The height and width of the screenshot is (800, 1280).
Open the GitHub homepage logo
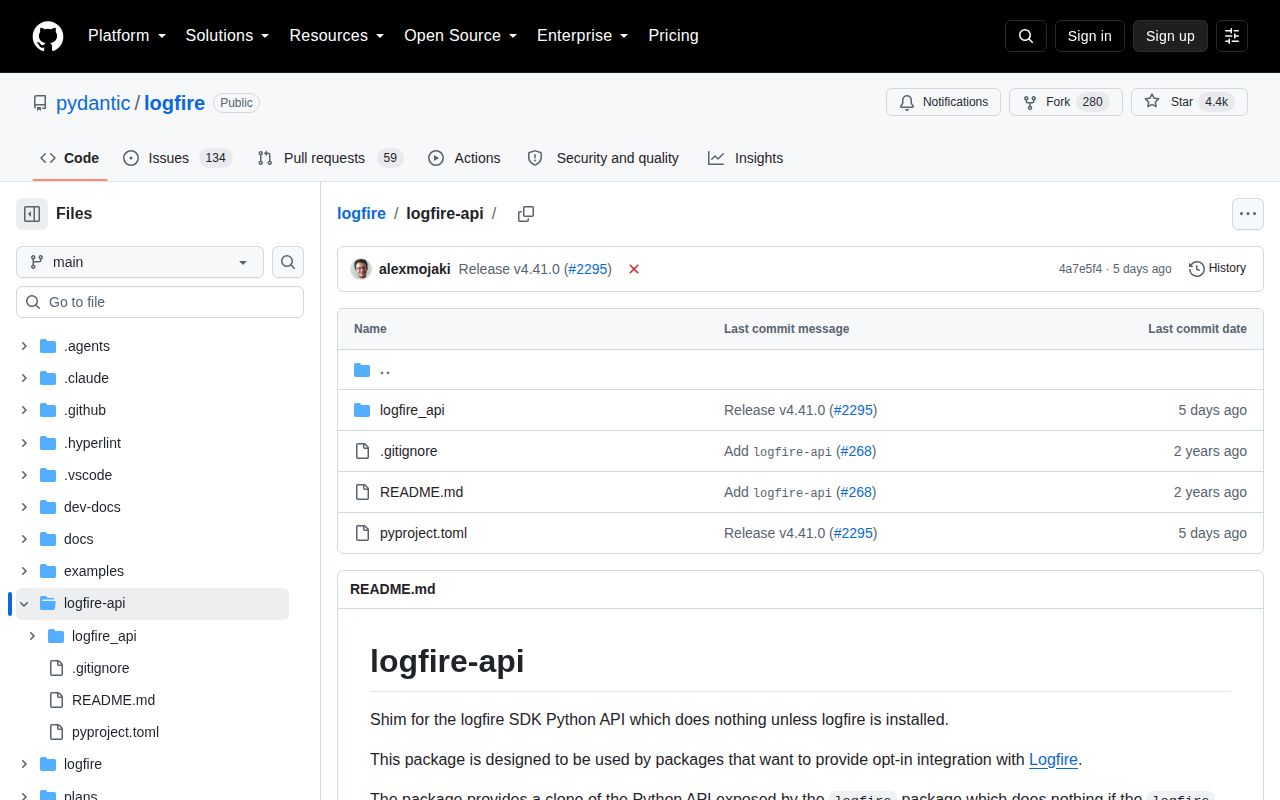(x=48, y=36)
